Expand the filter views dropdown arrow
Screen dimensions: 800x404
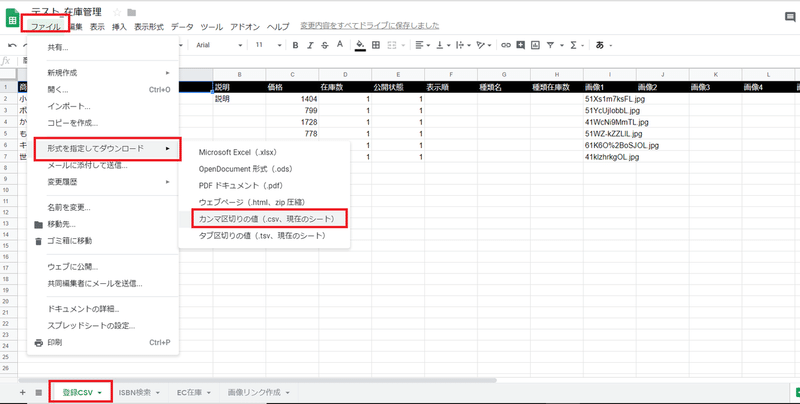tap(562, 45)
